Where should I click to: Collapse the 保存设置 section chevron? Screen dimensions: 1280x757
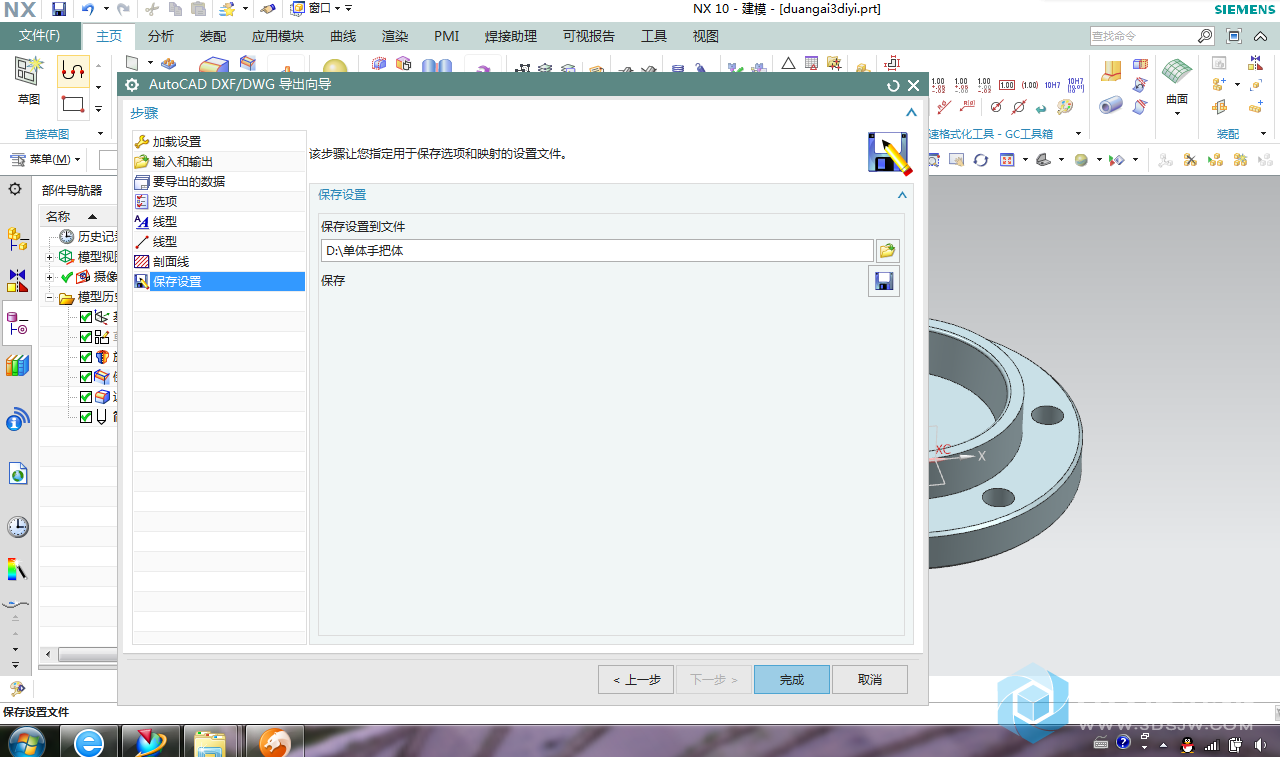point(902,195)
